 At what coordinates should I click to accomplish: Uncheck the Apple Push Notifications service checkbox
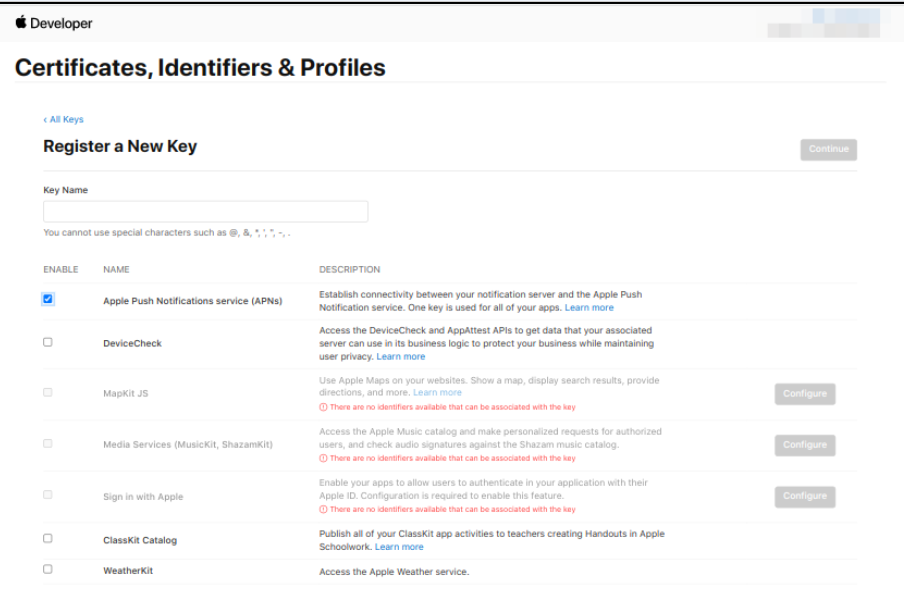pos(48,299)
